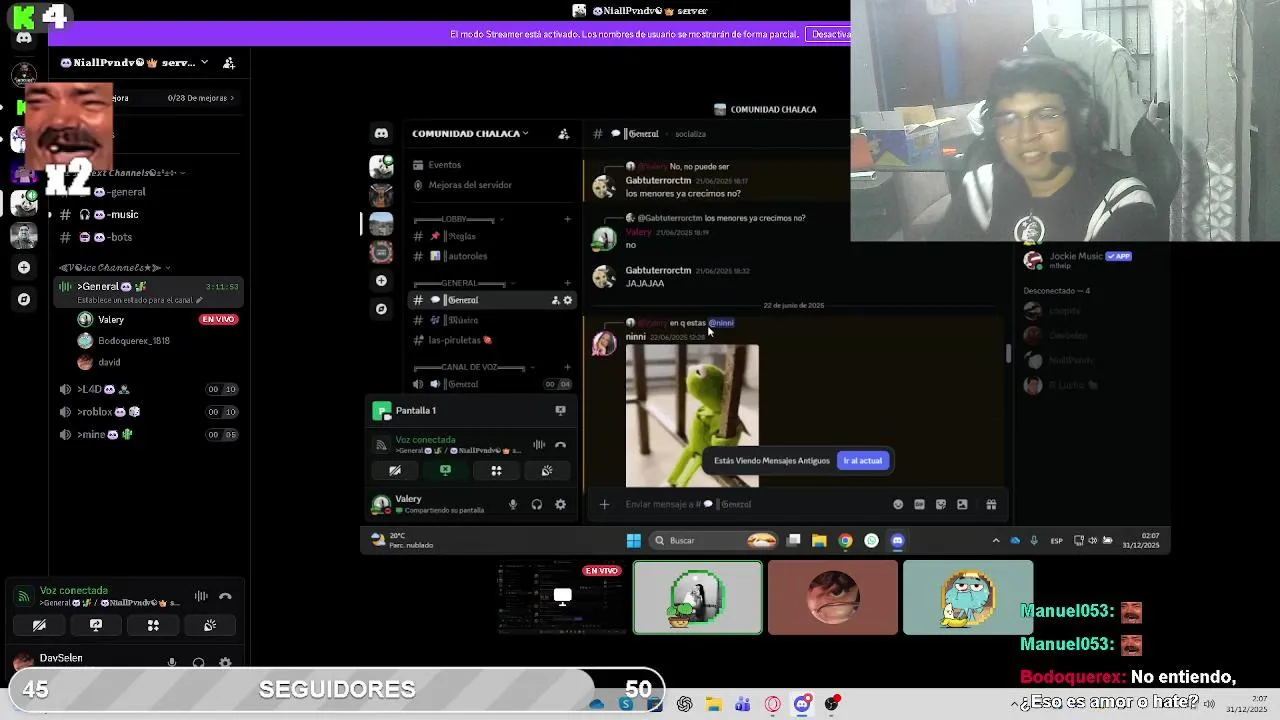Disconnect from voice in streamed Discord panel
Image resolution: width=1280 pixels, height=720 pixels.
pos(560,445)
